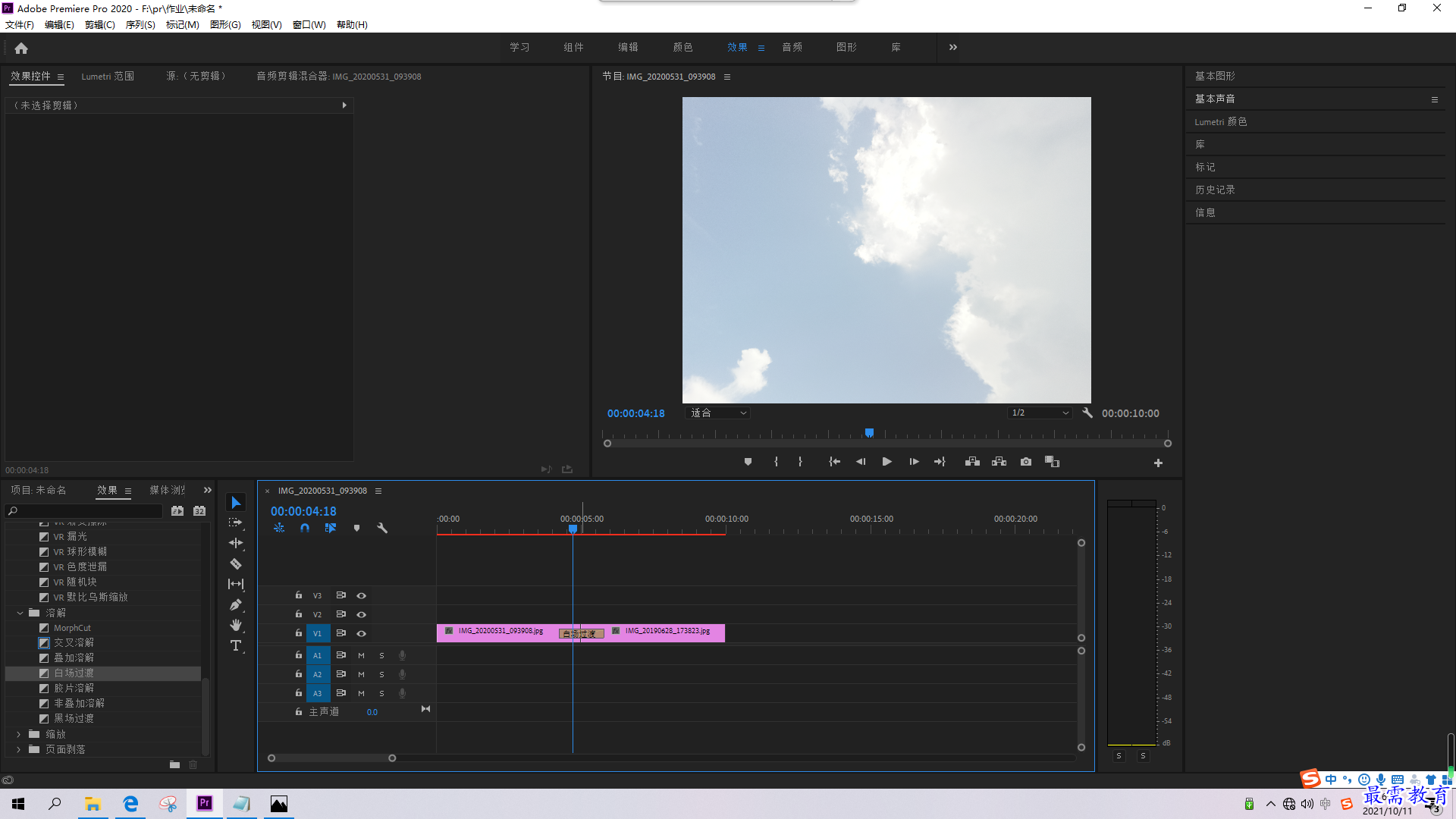Click Mark Out bracket button

click(800, 462)
